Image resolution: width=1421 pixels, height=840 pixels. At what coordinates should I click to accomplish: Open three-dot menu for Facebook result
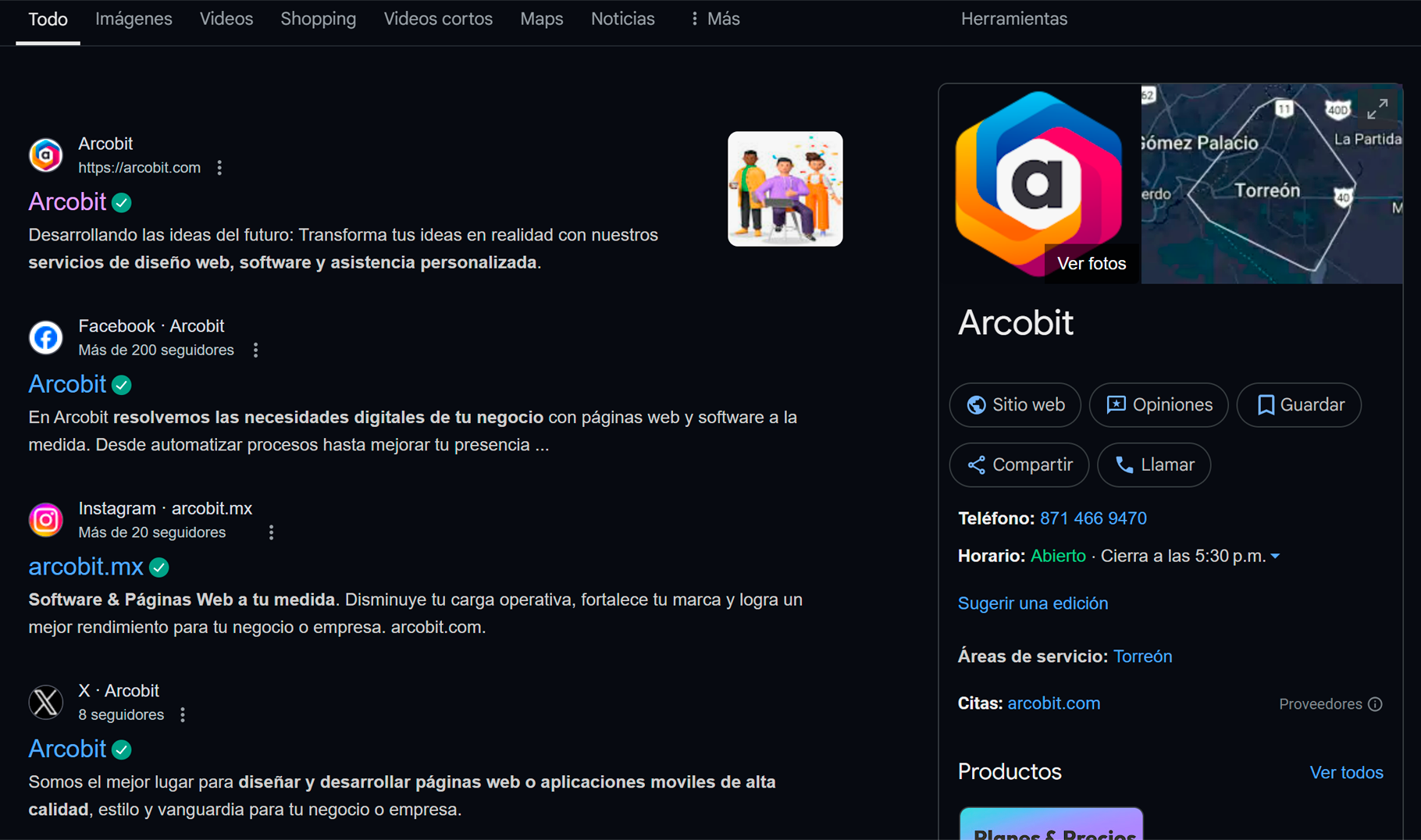[x=255, y=351]
